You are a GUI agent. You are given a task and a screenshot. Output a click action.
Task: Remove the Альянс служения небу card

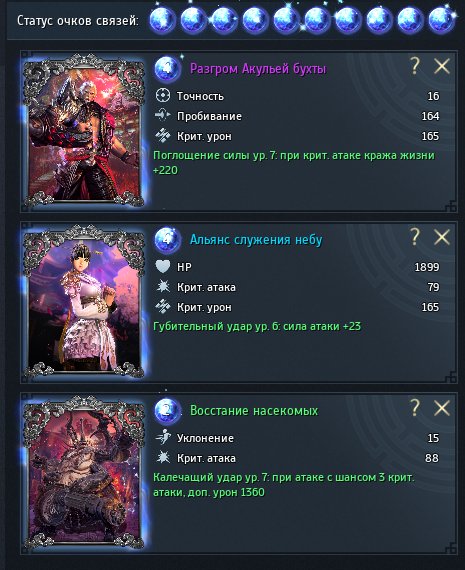coord(442,237)
